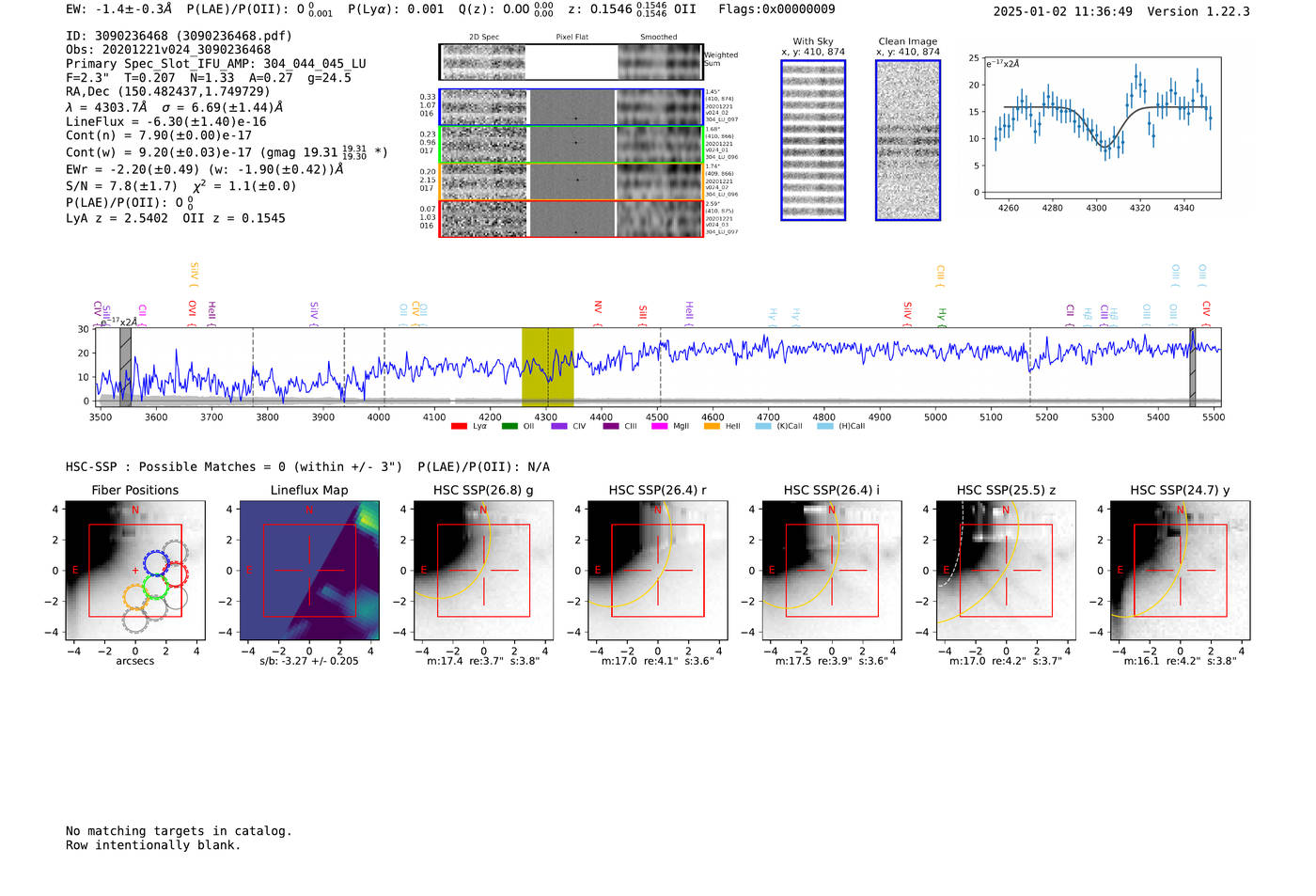Select Primary Spec_Slot_IFU_AMP 304_044_045_LU text
This screenshot has height=896, width=1316.
216,64
